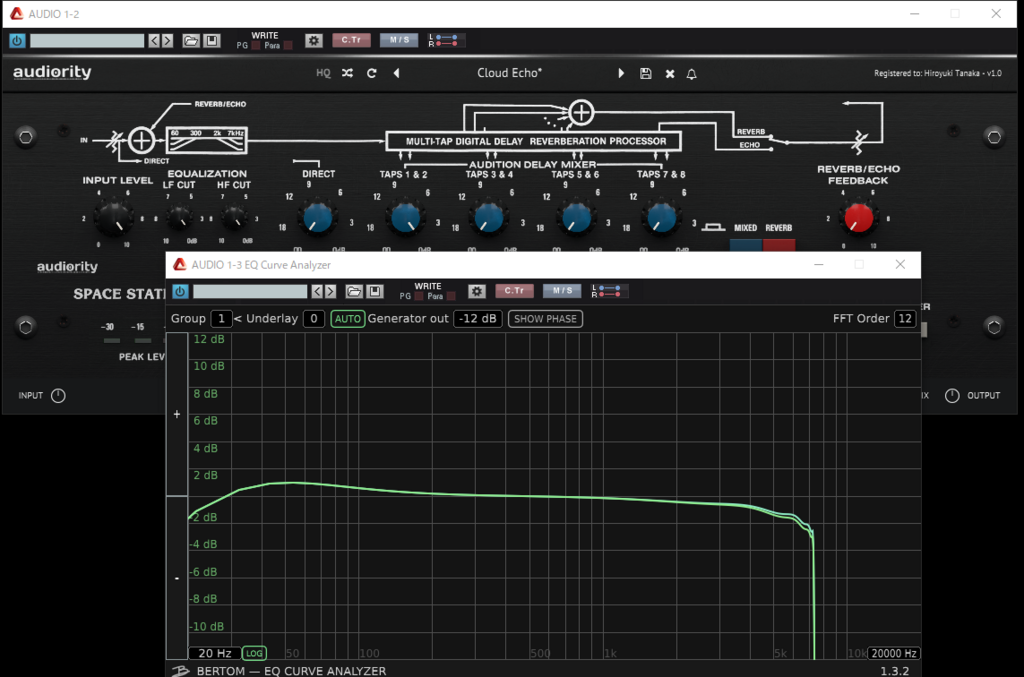Open host preset name field in AUDIO 1-2
Screen dimensions: 1024x677
click(87, 40)
